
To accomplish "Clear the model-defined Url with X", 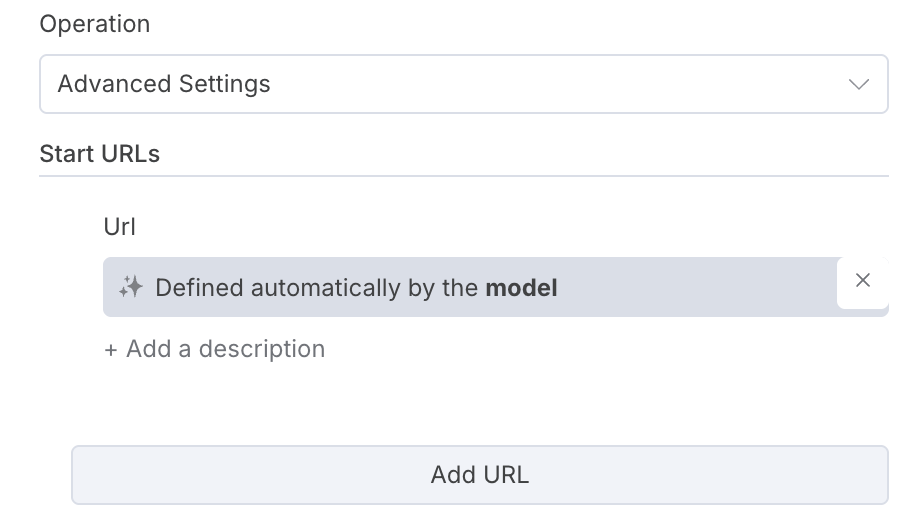I will pyautogui.click(x=862, y=281).
